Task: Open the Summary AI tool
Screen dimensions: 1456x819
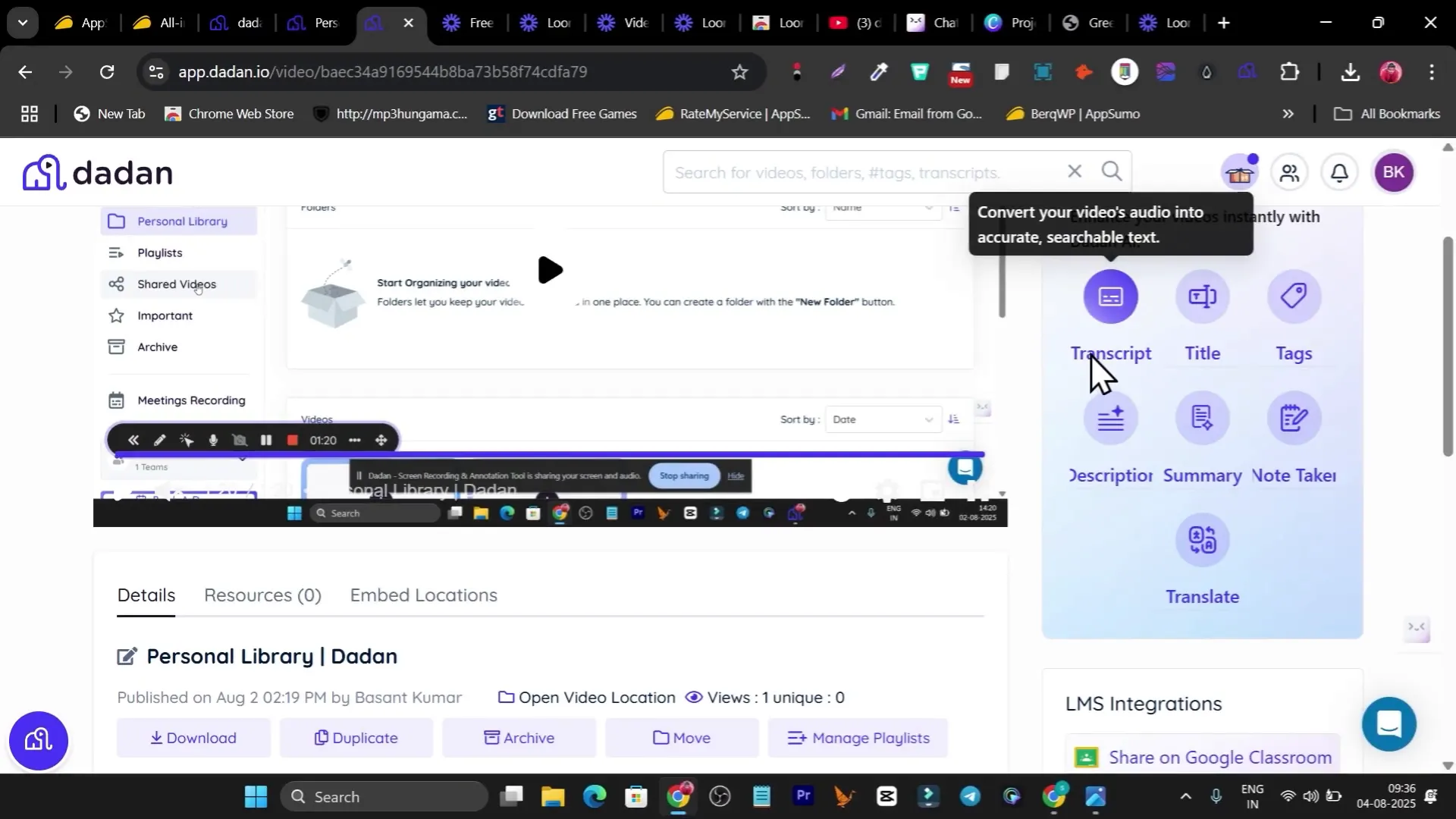Action: (1202, 419)
